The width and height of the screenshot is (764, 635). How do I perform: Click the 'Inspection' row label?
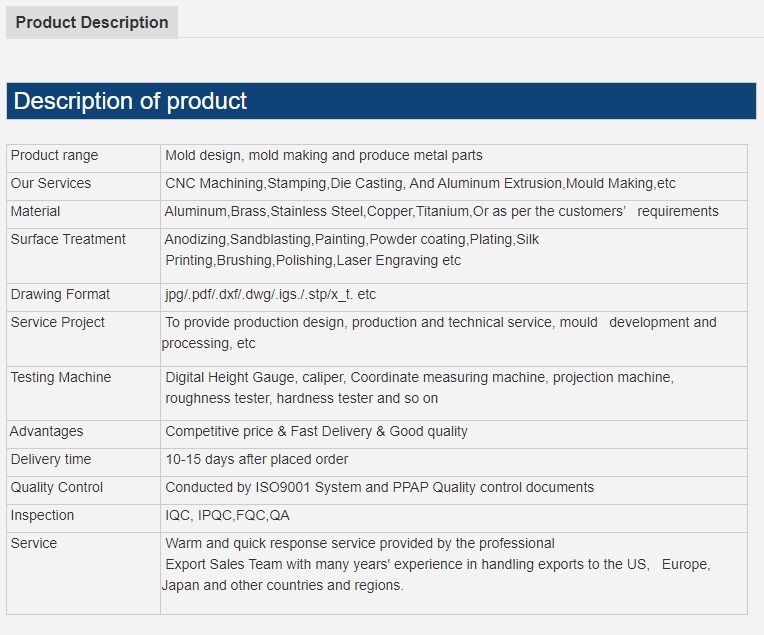42,516
